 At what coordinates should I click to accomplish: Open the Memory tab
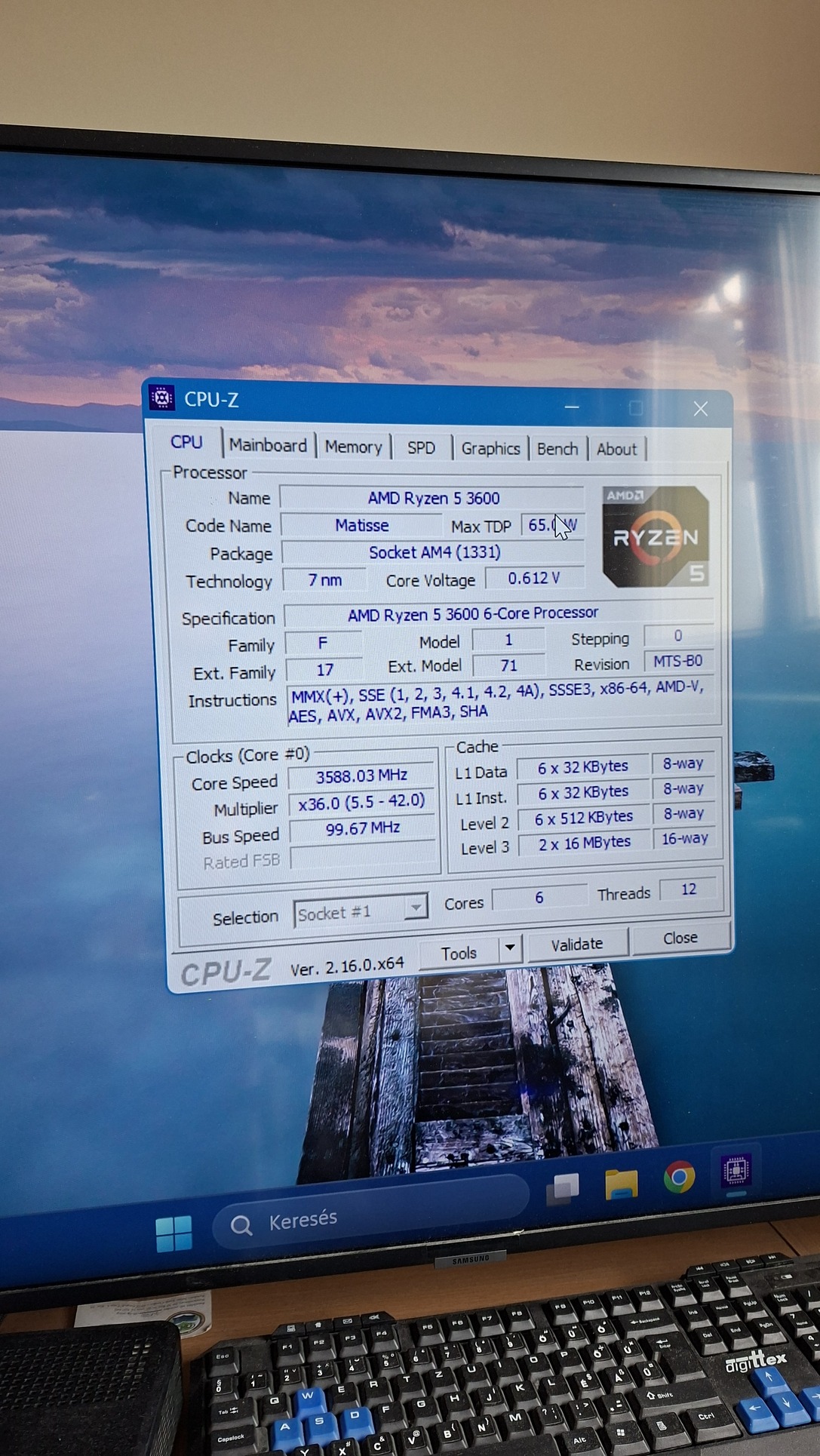(x=353, y=447)
